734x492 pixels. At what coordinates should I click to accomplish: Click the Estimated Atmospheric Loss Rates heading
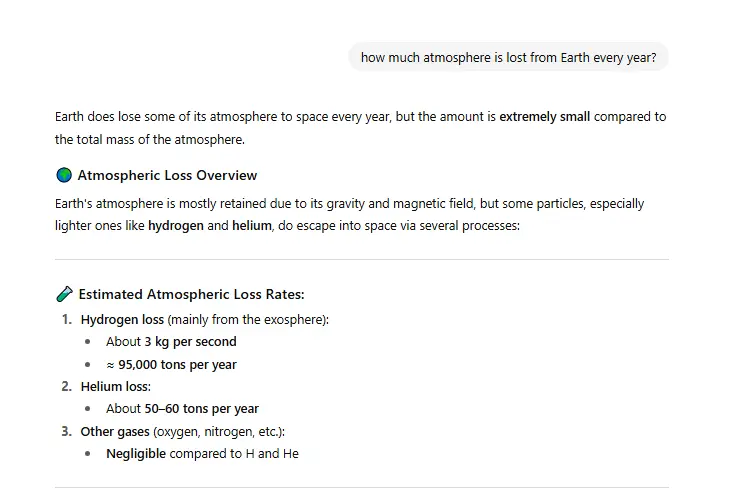click(x=191, y=294)
